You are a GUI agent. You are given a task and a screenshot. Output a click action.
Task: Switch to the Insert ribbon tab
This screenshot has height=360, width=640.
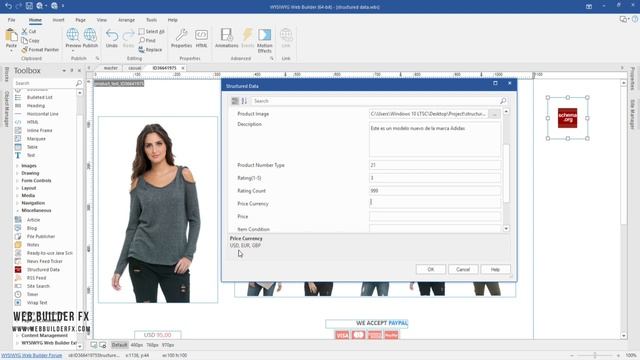point(58,20)
